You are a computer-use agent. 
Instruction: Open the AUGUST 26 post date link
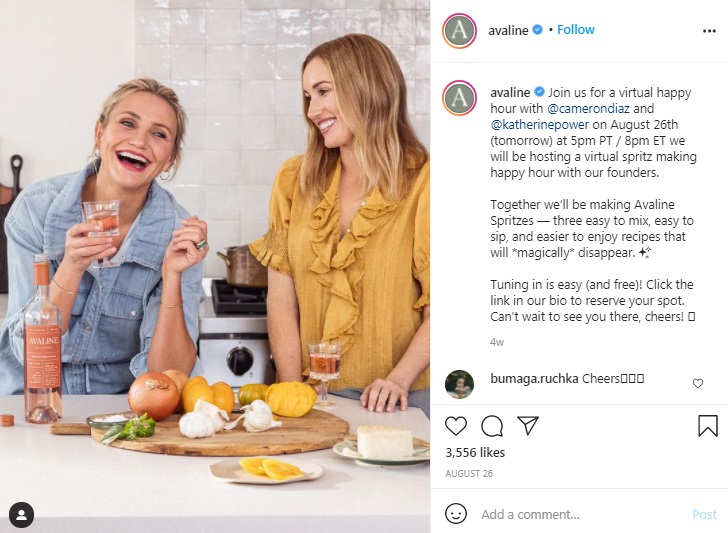[469, 474]
